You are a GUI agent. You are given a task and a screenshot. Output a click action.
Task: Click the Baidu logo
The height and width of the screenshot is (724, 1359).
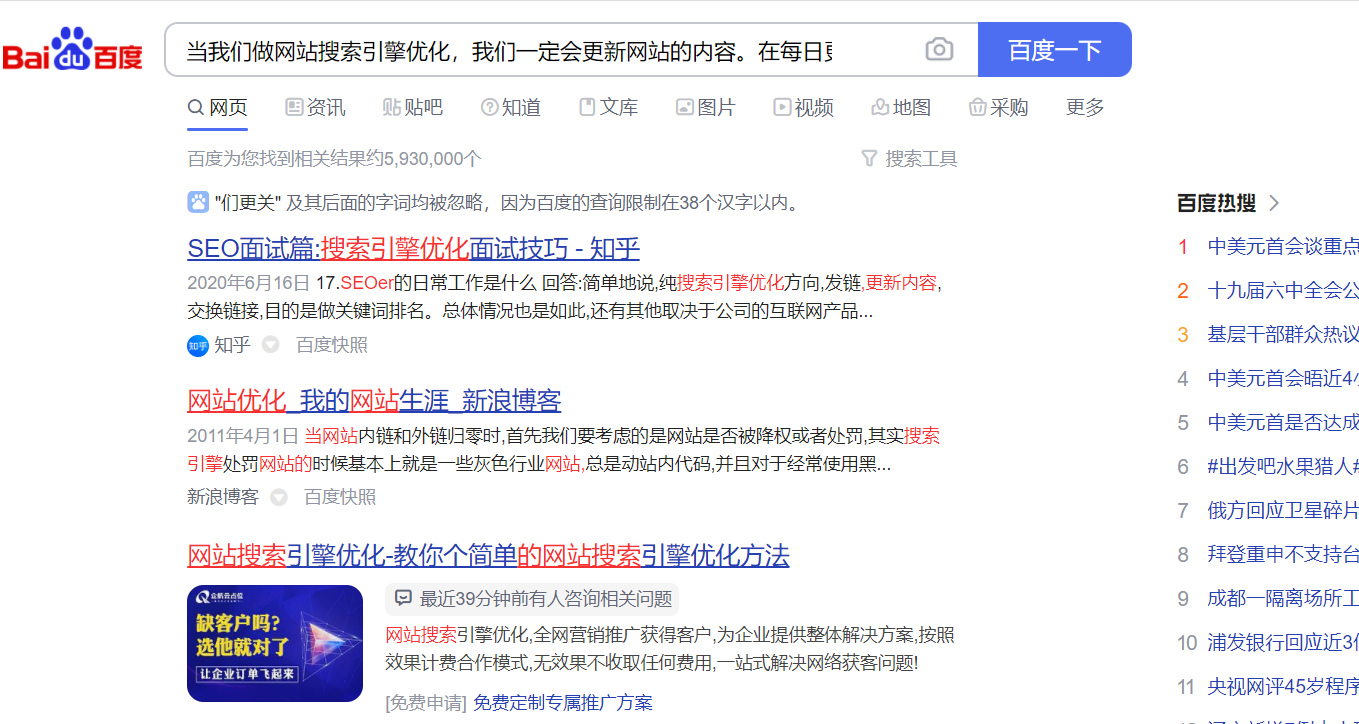click(x=72, y=49)
